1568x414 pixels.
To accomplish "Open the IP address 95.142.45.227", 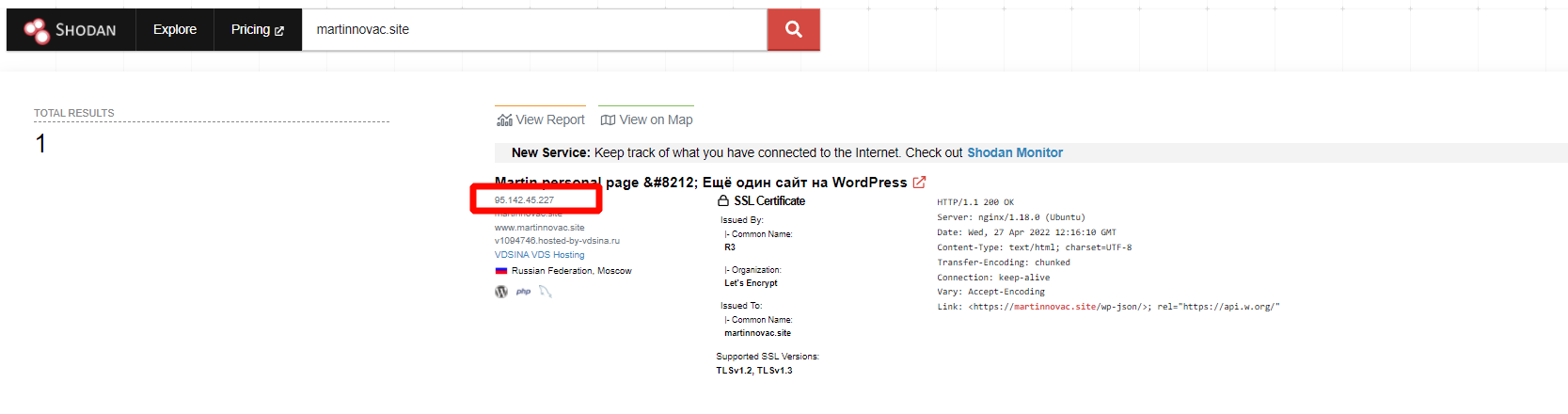I will point(524,200).
